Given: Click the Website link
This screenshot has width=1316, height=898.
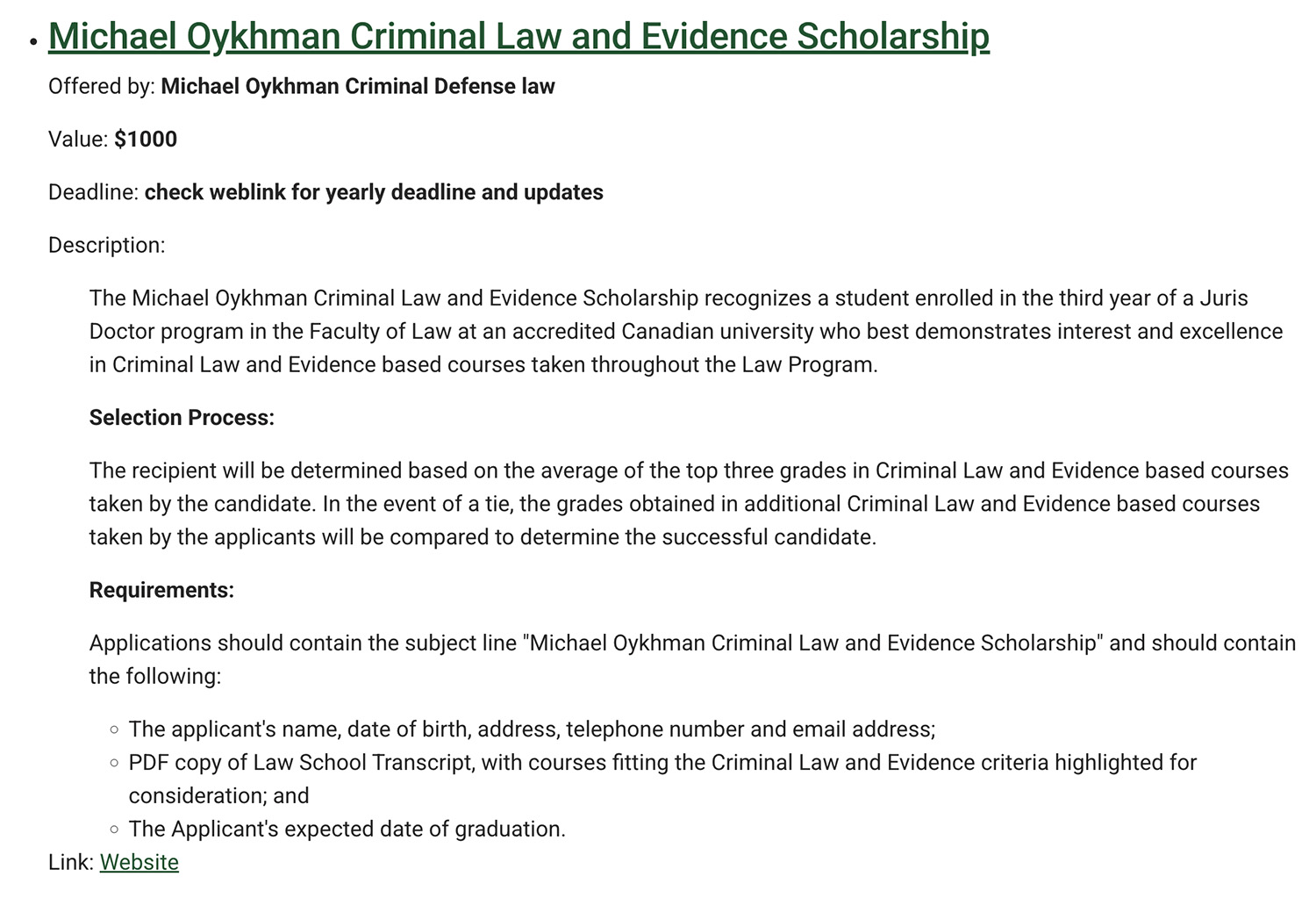Looking at the screenshot, I should tap(139, 862).
